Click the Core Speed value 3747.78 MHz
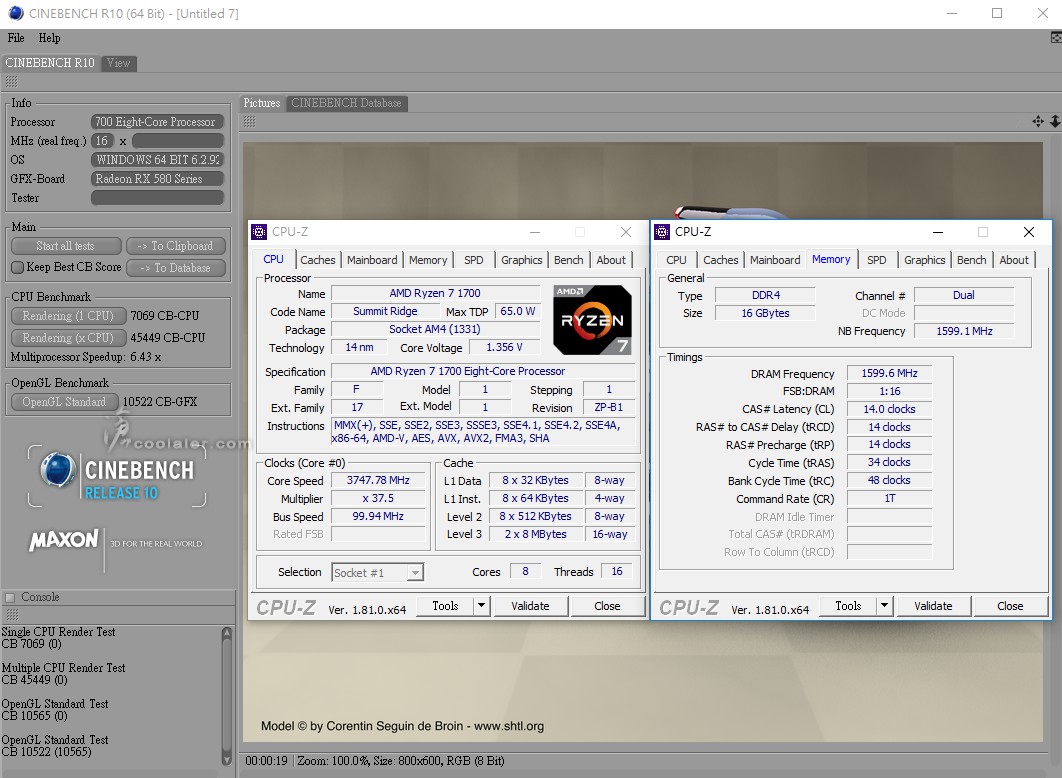 pos(378,481)
